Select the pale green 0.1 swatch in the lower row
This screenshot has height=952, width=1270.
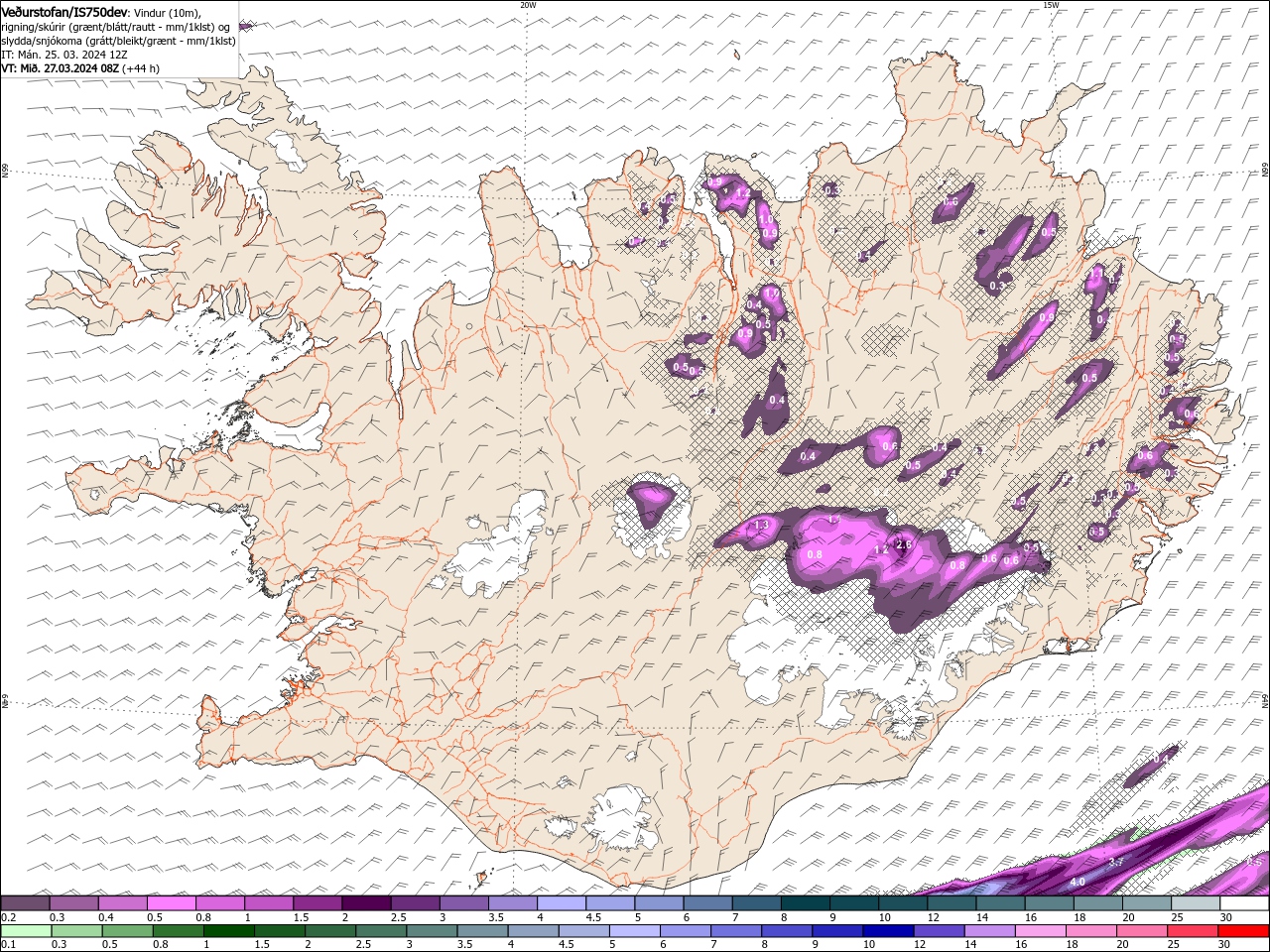pyautogui.click(x=26, y=931)
